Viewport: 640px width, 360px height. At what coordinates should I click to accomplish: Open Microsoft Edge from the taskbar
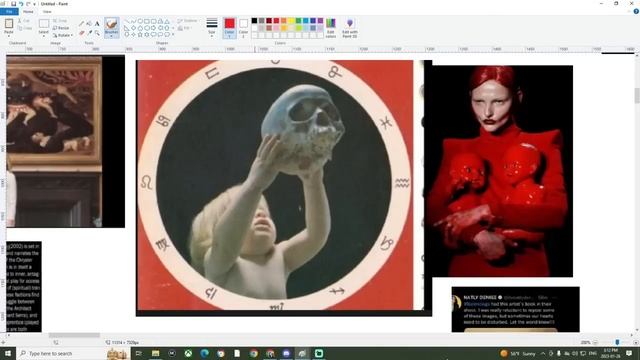coord(204,353)
